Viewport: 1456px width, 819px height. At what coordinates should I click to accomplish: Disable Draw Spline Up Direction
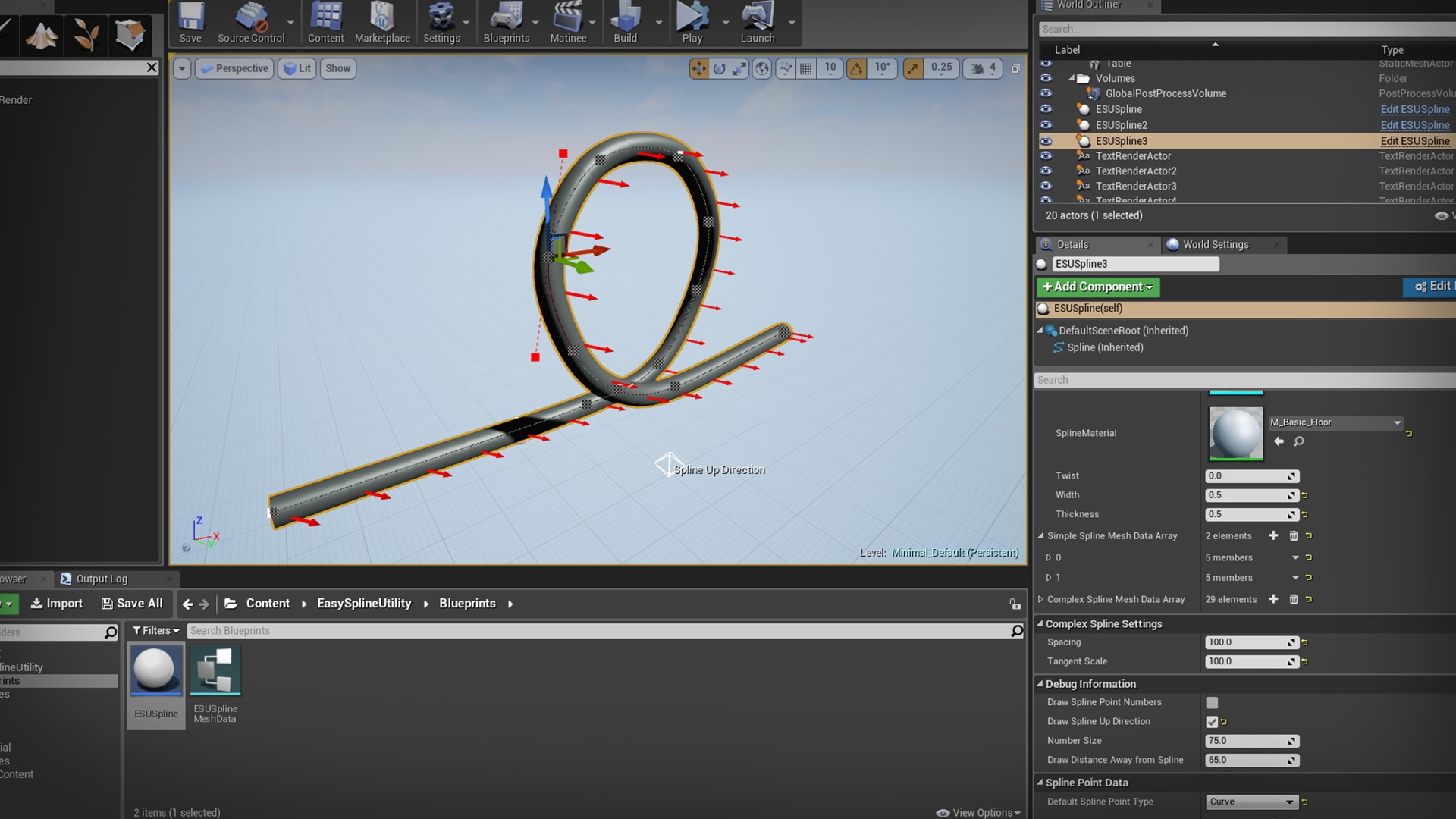coord(1211,722)
